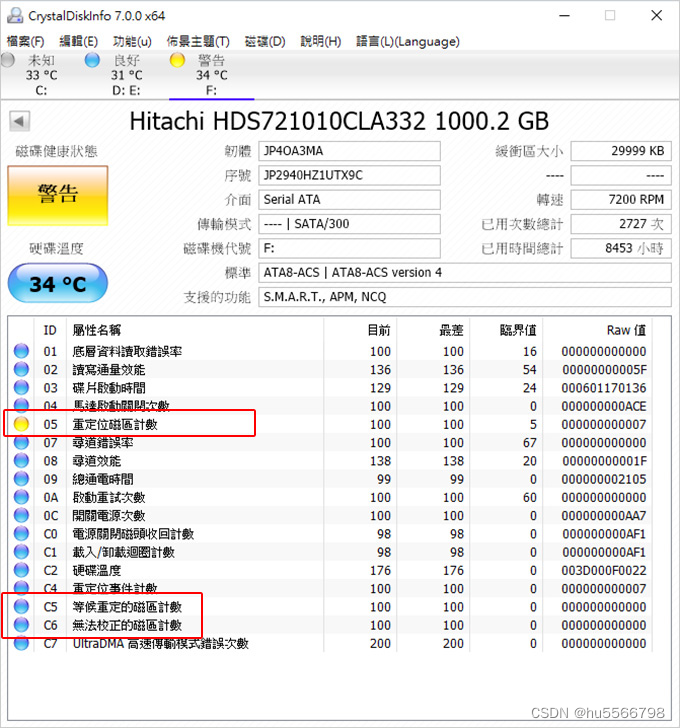Open the 語言(L)(Language) menu
The height and width of the screenshot is (728, 680).
tap(408, 41)
